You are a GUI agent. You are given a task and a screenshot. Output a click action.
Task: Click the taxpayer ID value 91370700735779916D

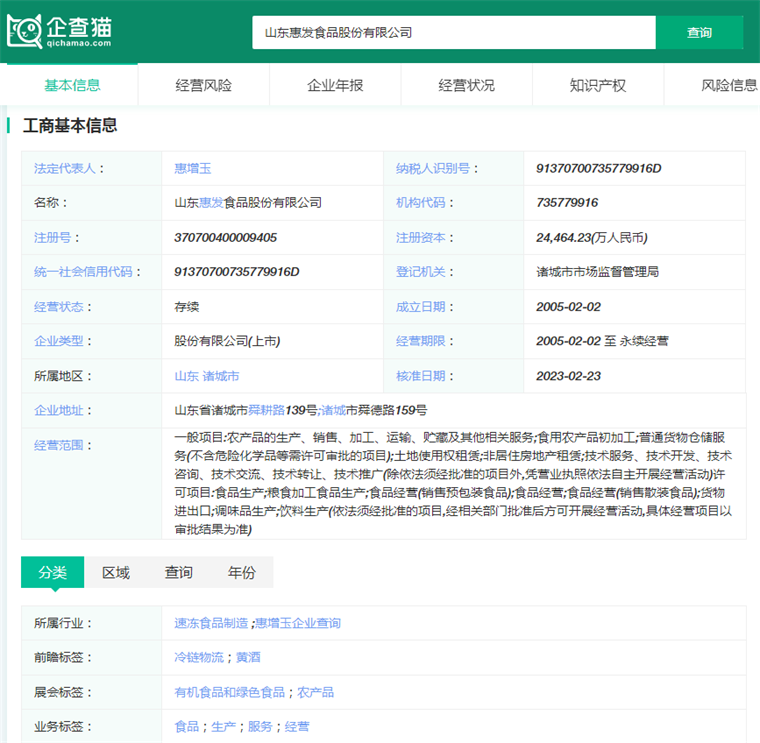(x=599, y=168)
